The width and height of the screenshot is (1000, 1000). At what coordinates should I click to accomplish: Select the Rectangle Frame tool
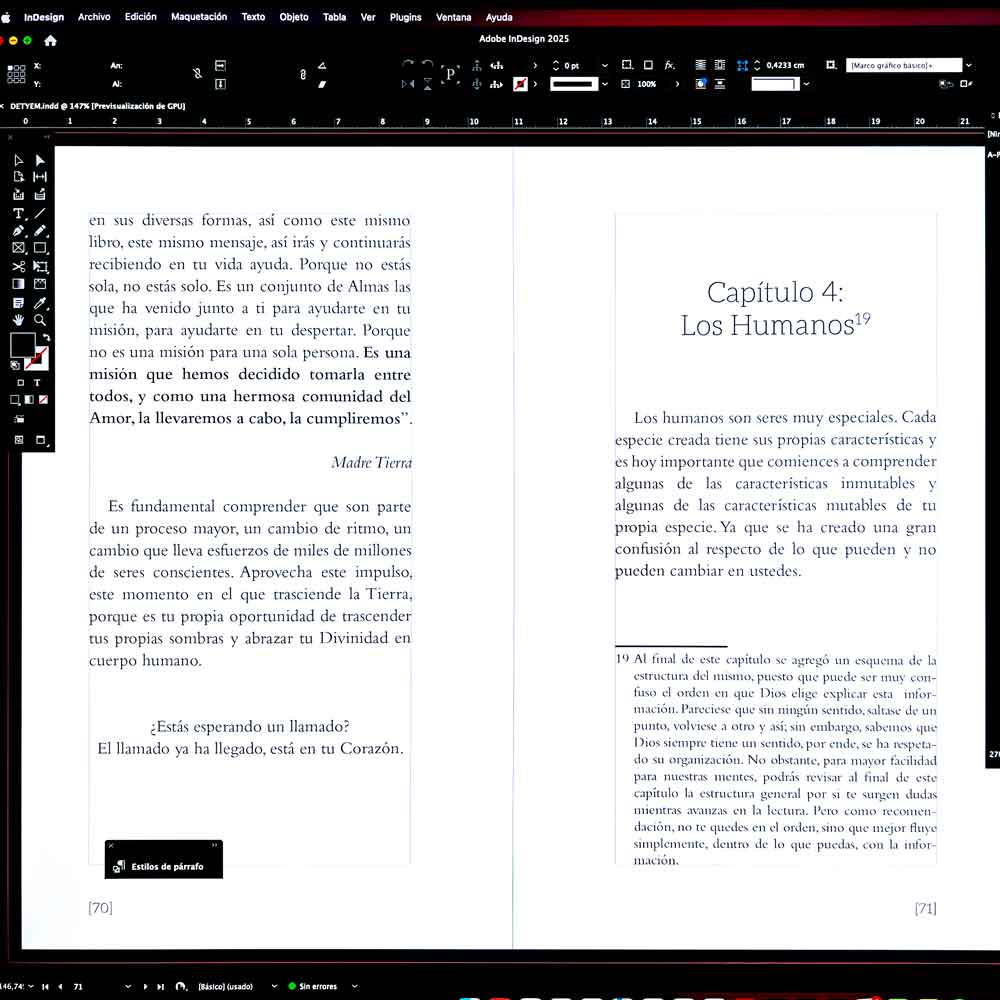tap(18, 248)
